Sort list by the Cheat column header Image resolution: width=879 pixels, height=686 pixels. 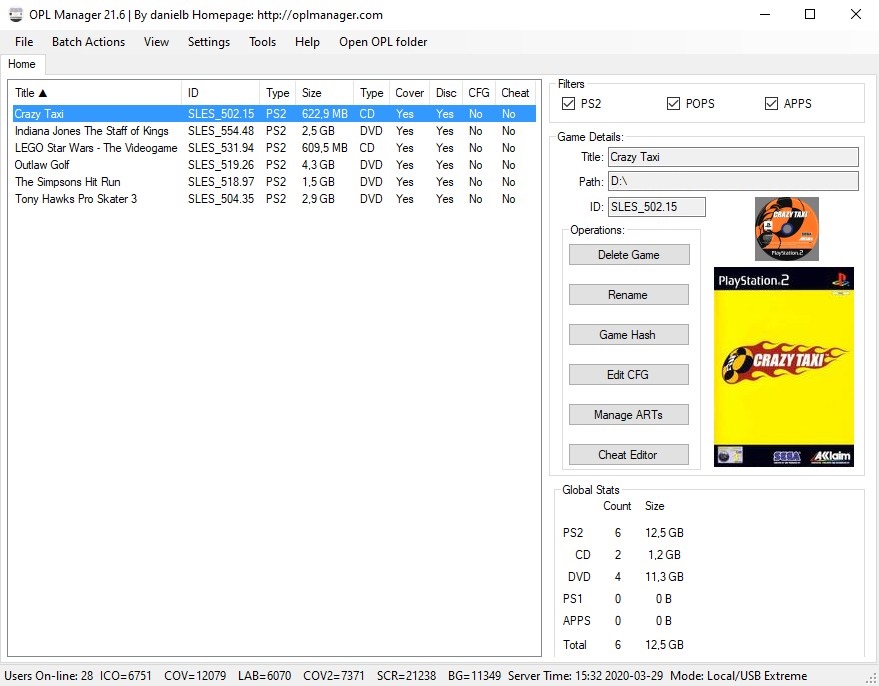tap(515, 93)
